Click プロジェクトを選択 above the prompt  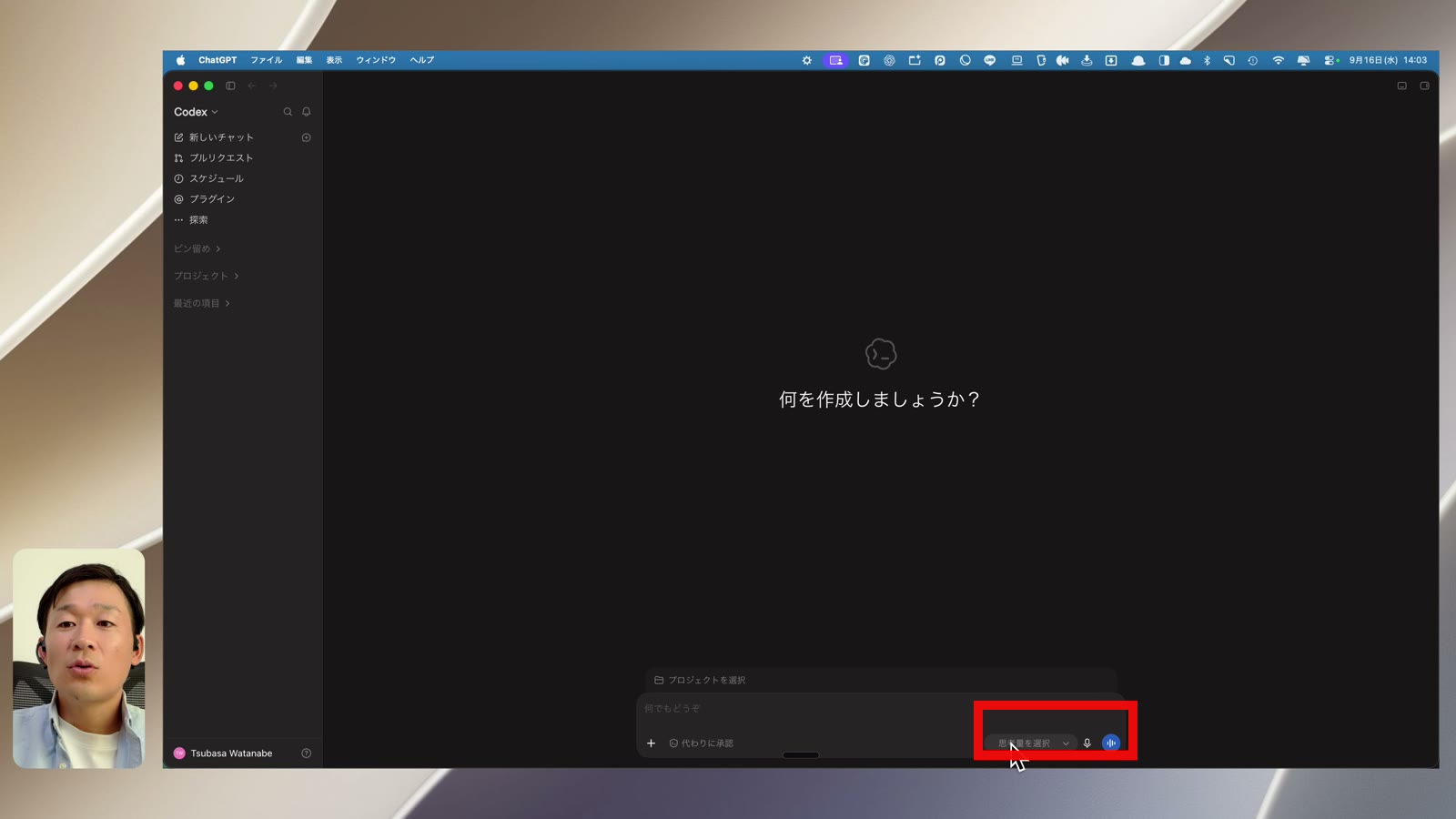point(700,680)
